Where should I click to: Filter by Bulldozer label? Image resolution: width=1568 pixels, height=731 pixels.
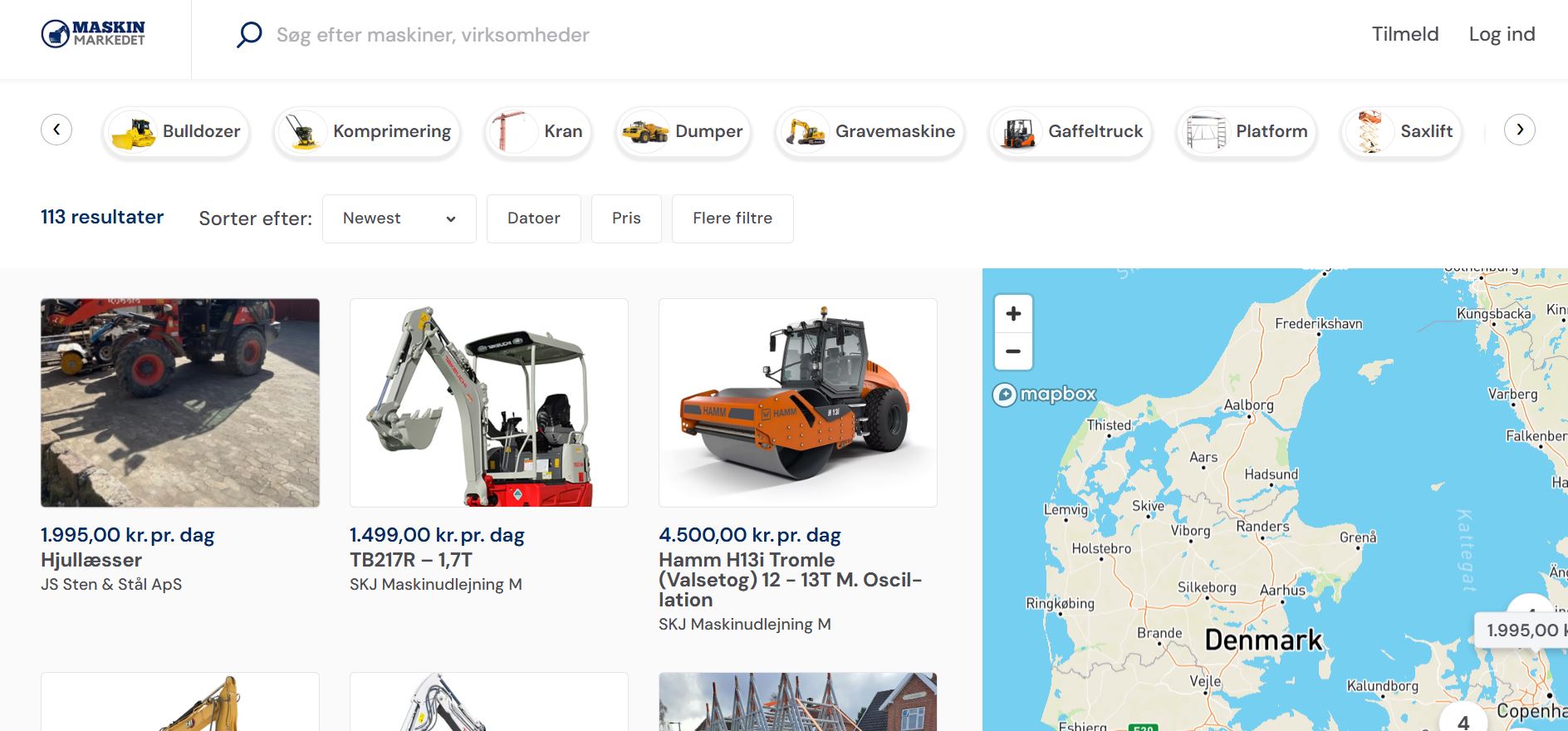(x=201, y=131)
